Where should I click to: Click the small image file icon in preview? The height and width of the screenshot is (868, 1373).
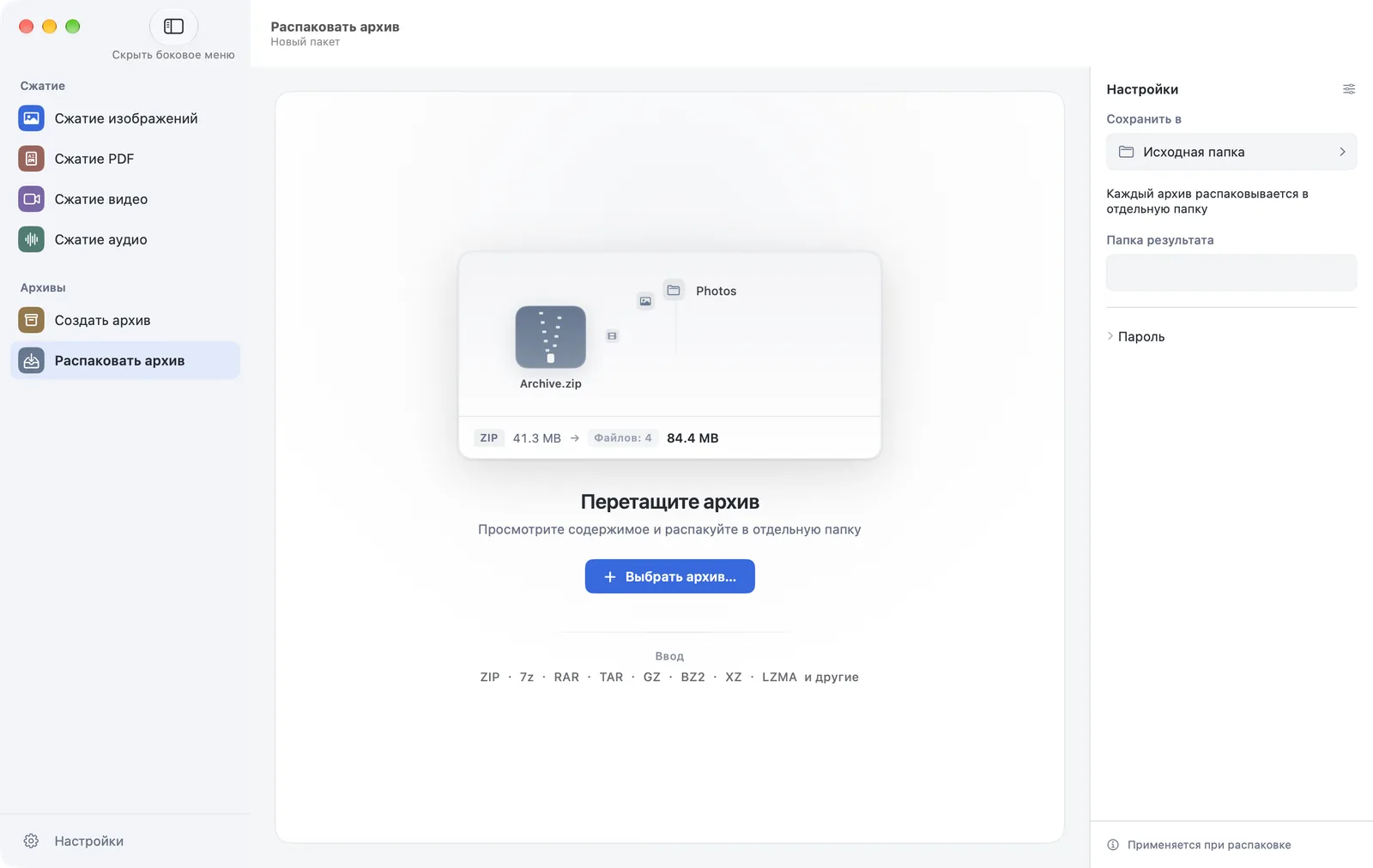coord(645,301)
